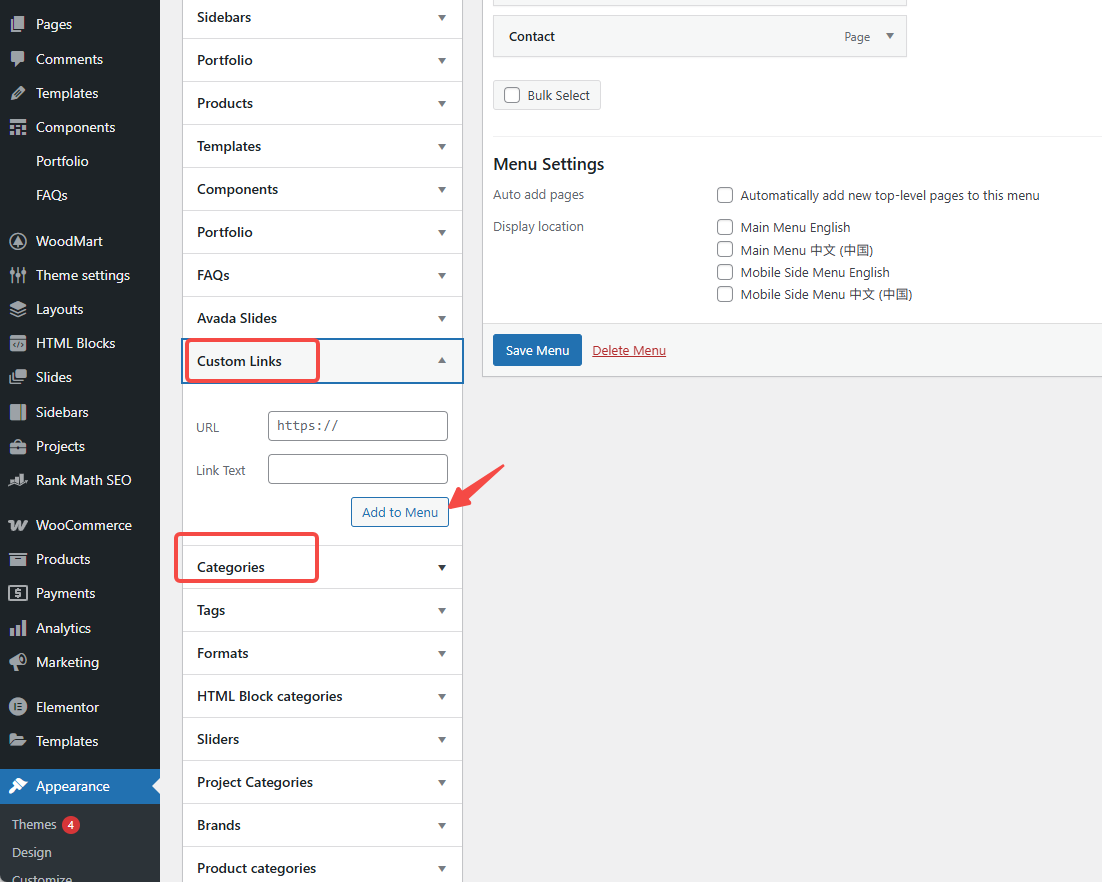Collapse the Custom Links panel

443,361
